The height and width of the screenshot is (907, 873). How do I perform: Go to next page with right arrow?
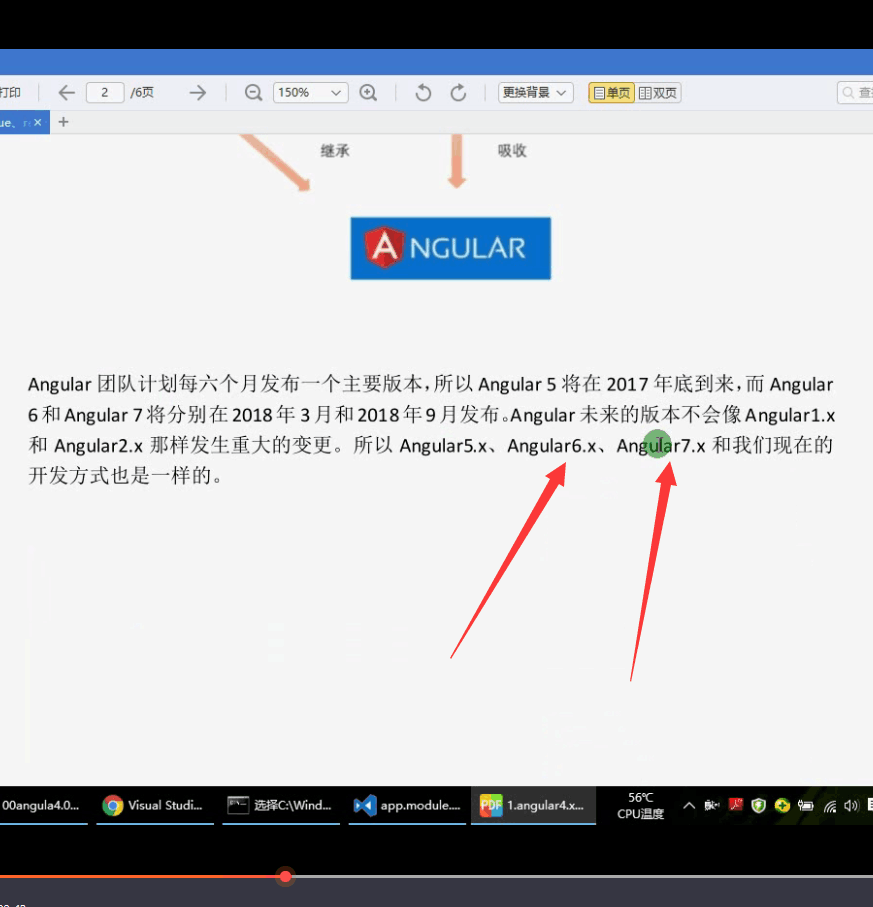coord(198,93)
